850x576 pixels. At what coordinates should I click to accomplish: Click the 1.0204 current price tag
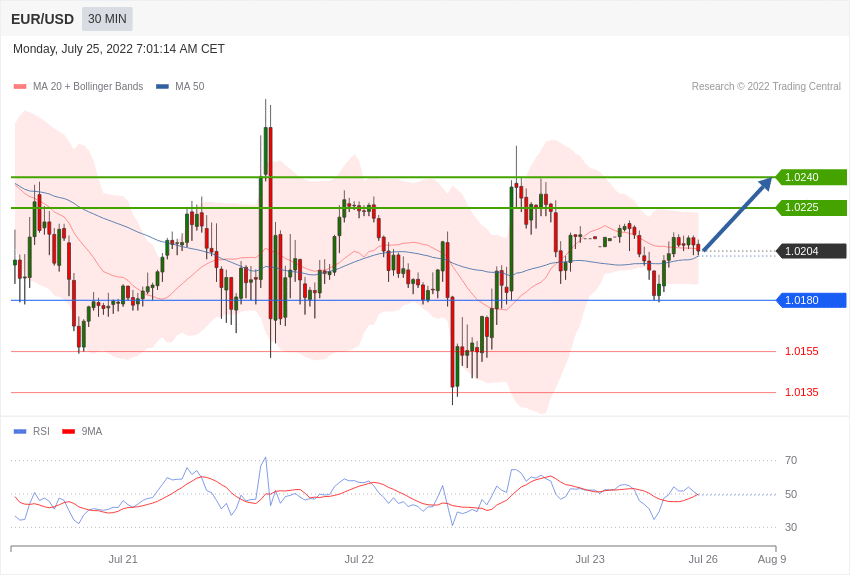coord(811,251)
